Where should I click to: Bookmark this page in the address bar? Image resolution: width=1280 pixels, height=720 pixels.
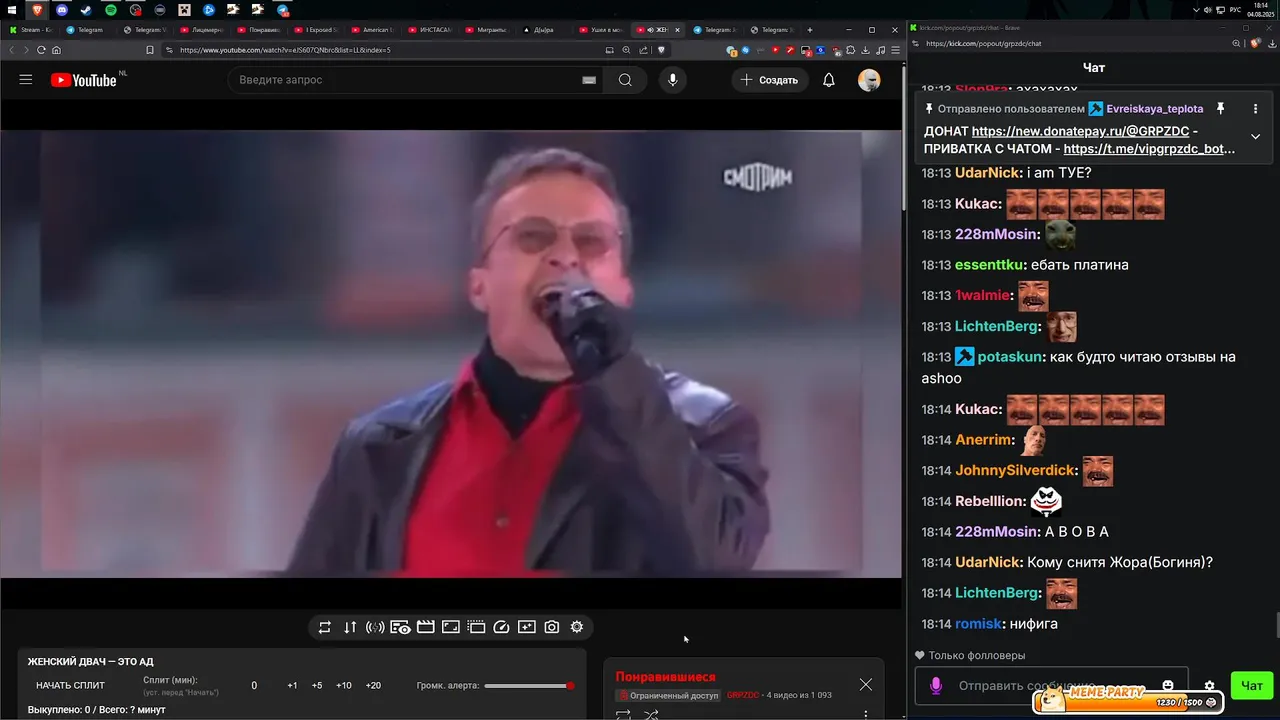point(150,50)
